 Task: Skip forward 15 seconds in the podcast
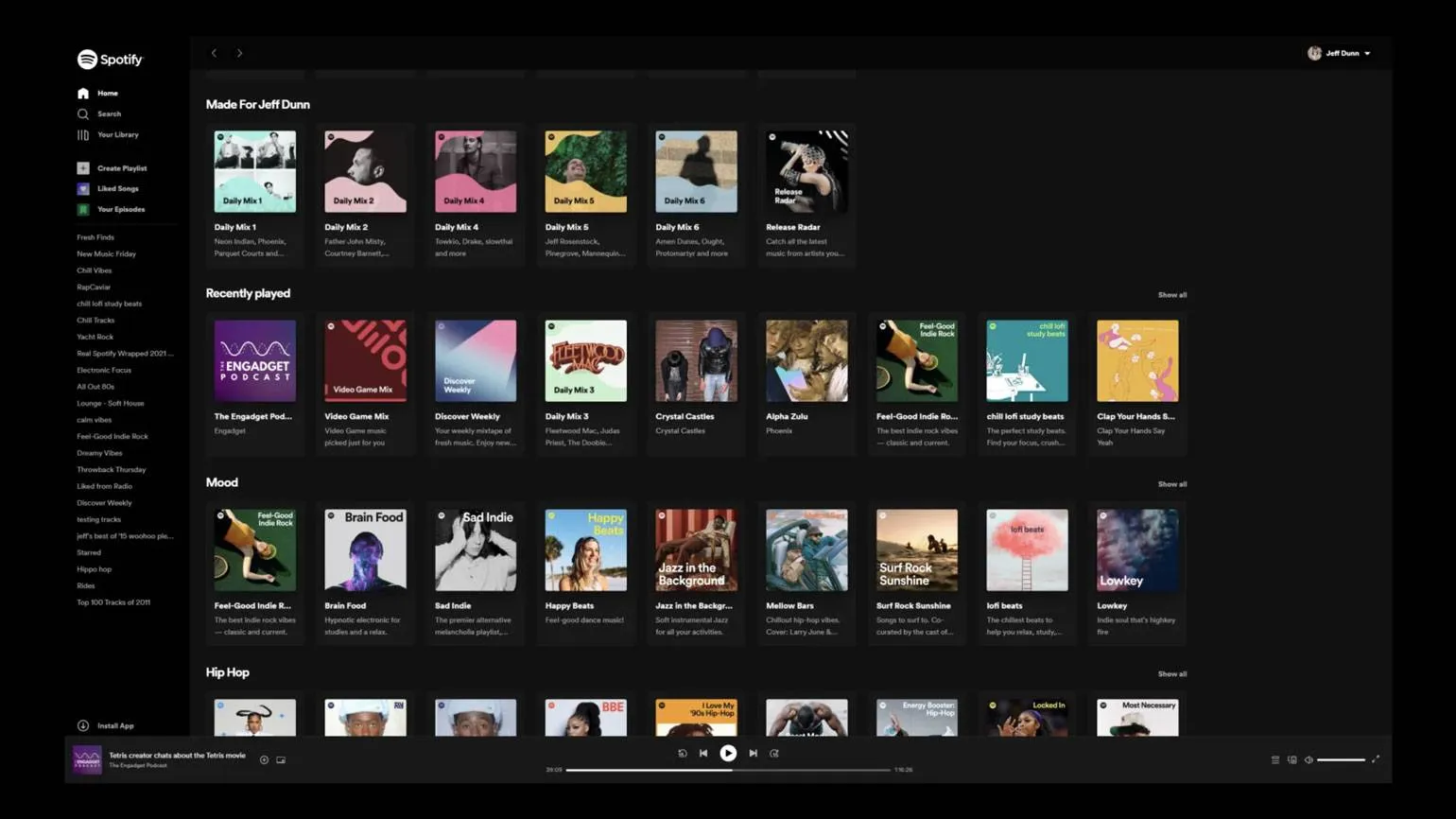(x=774, y=754)
